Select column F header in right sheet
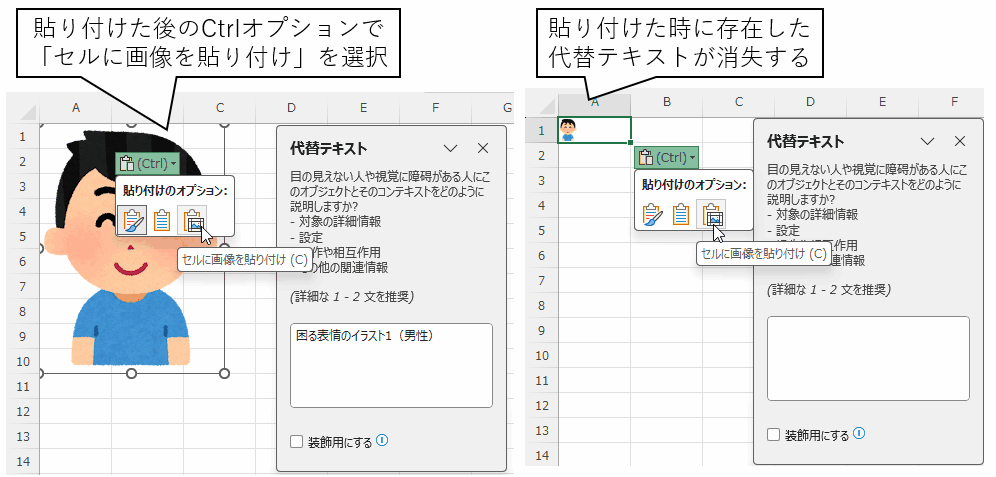This screenshot has width=996, height=477. click(955, 101)
